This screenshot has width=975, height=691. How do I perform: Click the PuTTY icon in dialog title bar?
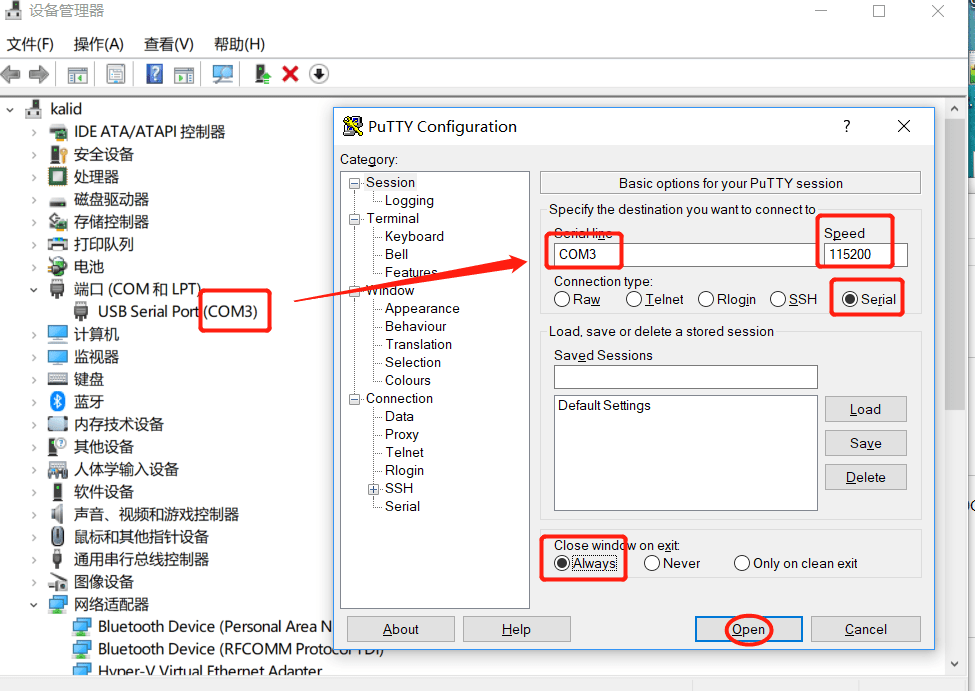pos(353,126)
